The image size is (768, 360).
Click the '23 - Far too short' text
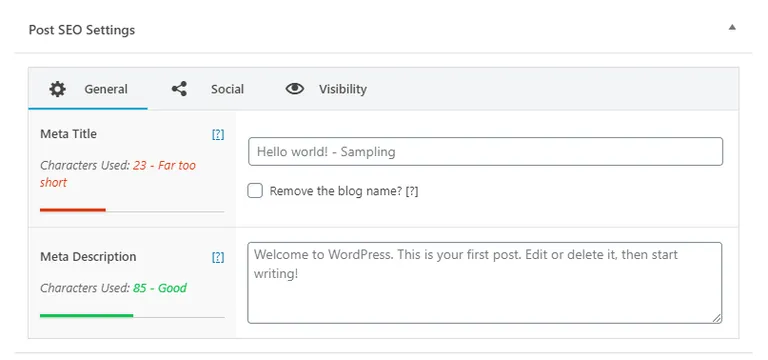pos(118,174)
